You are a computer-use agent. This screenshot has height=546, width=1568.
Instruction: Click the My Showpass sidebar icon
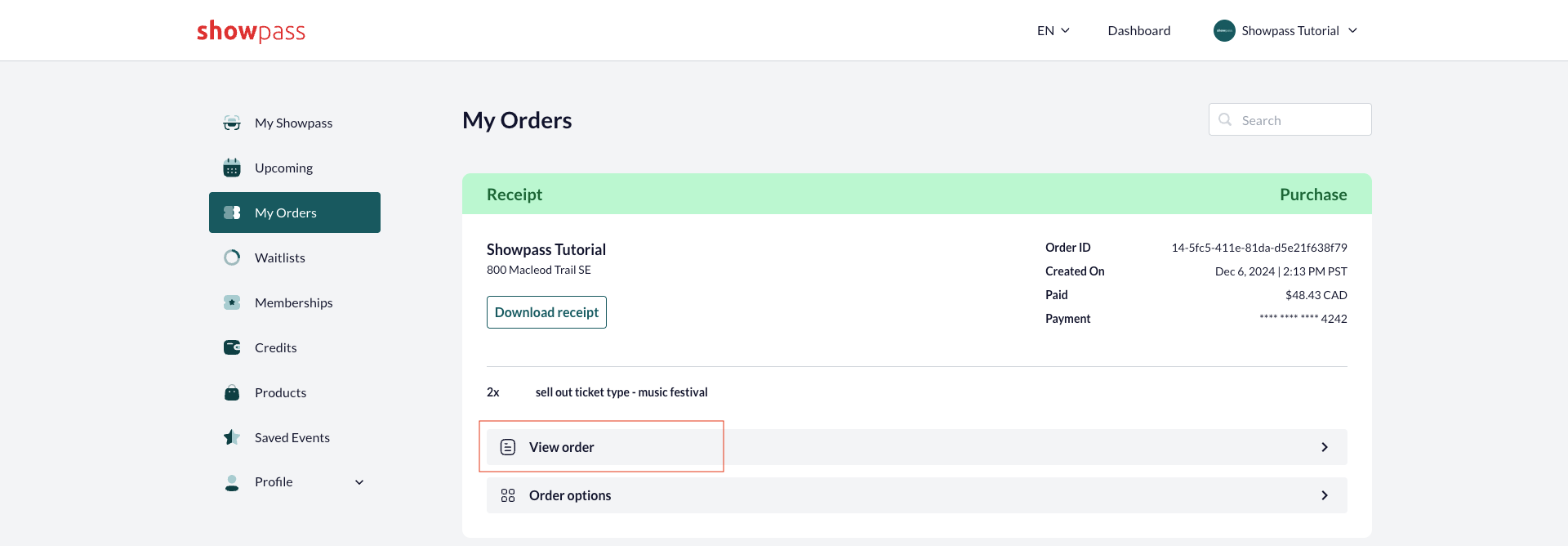[232, 123]
